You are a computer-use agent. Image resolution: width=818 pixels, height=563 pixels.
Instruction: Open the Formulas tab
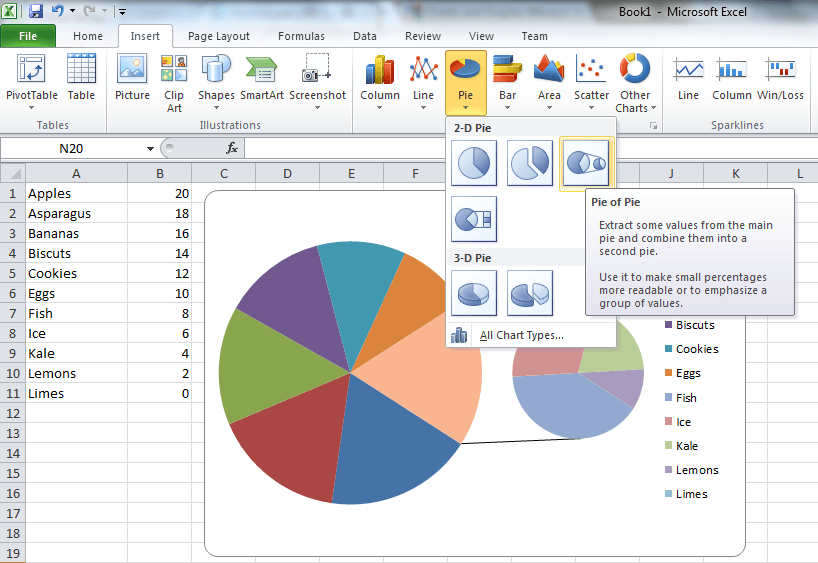(301, 36)
